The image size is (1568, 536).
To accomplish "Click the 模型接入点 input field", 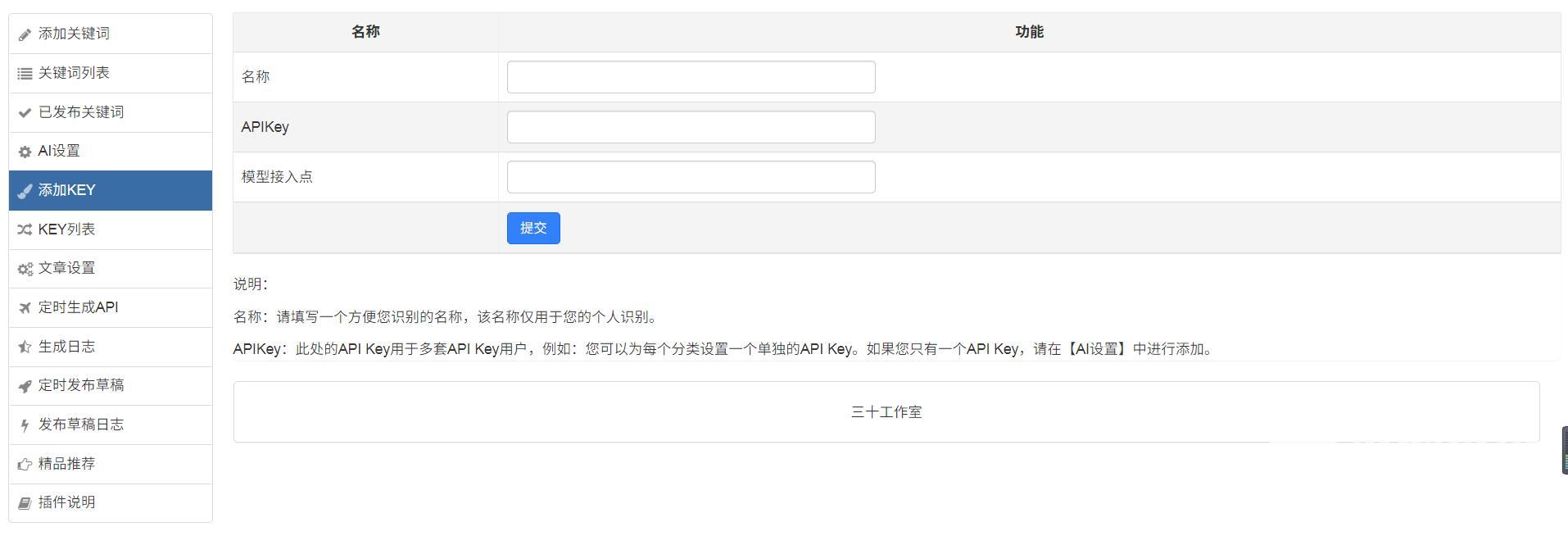I will tap(691, 177).
